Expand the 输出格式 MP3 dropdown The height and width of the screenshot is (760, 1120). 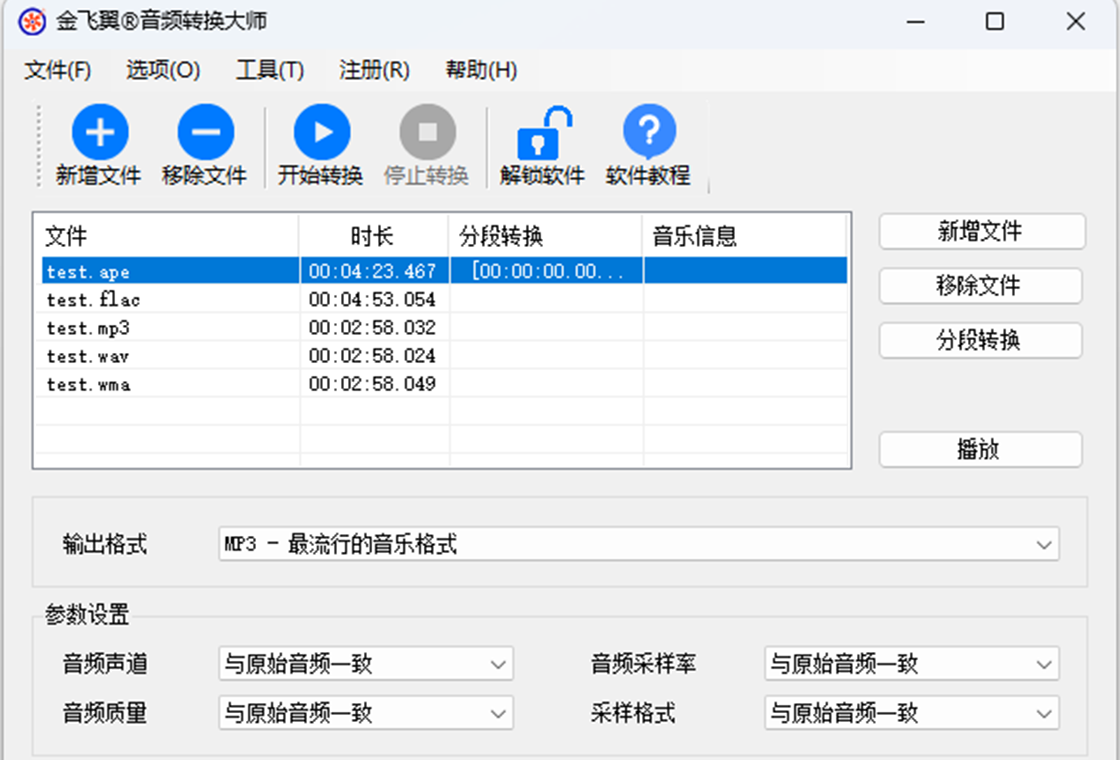coord(639,544)
